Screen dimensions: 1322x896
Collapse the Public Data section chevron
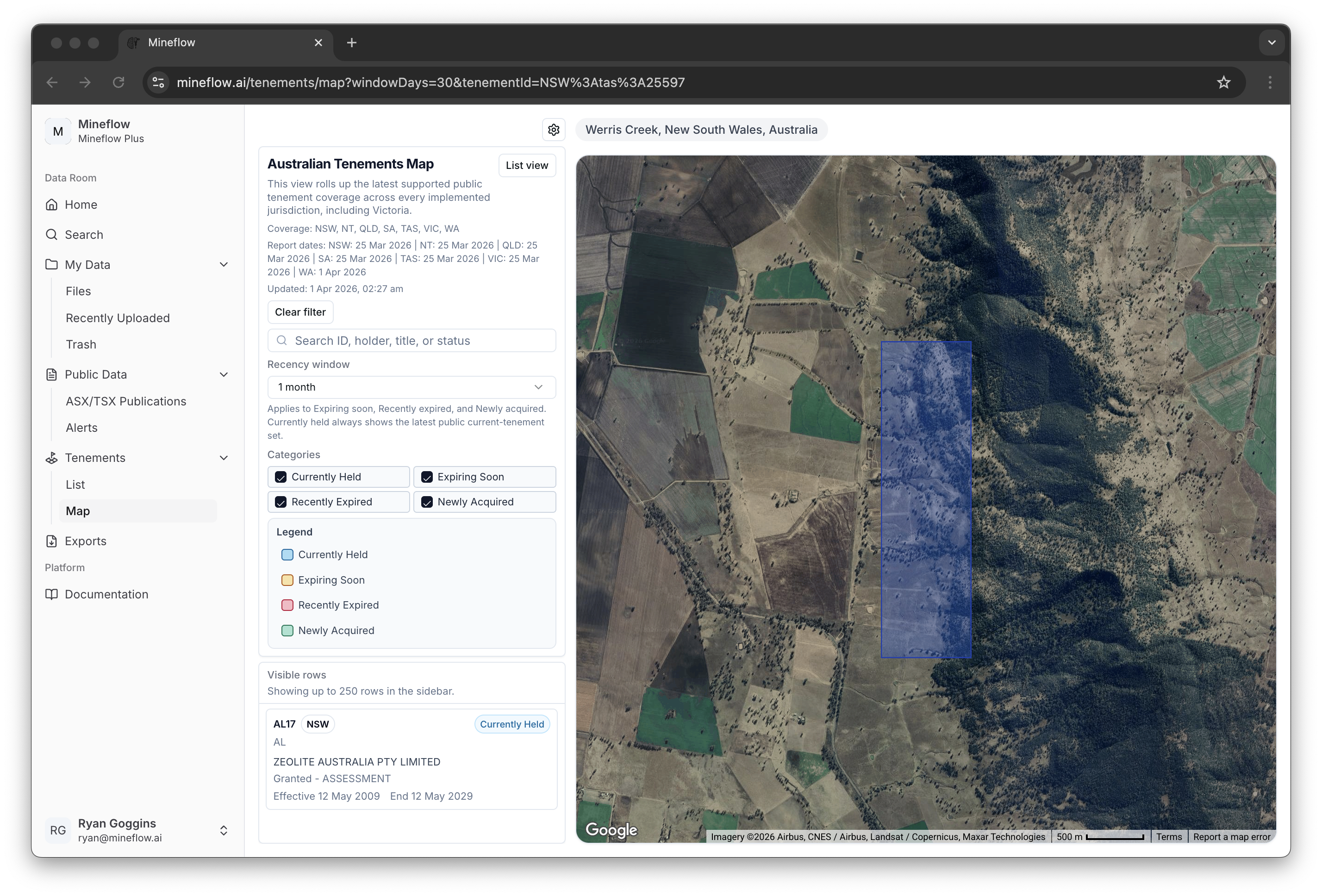tap(224, 374)
